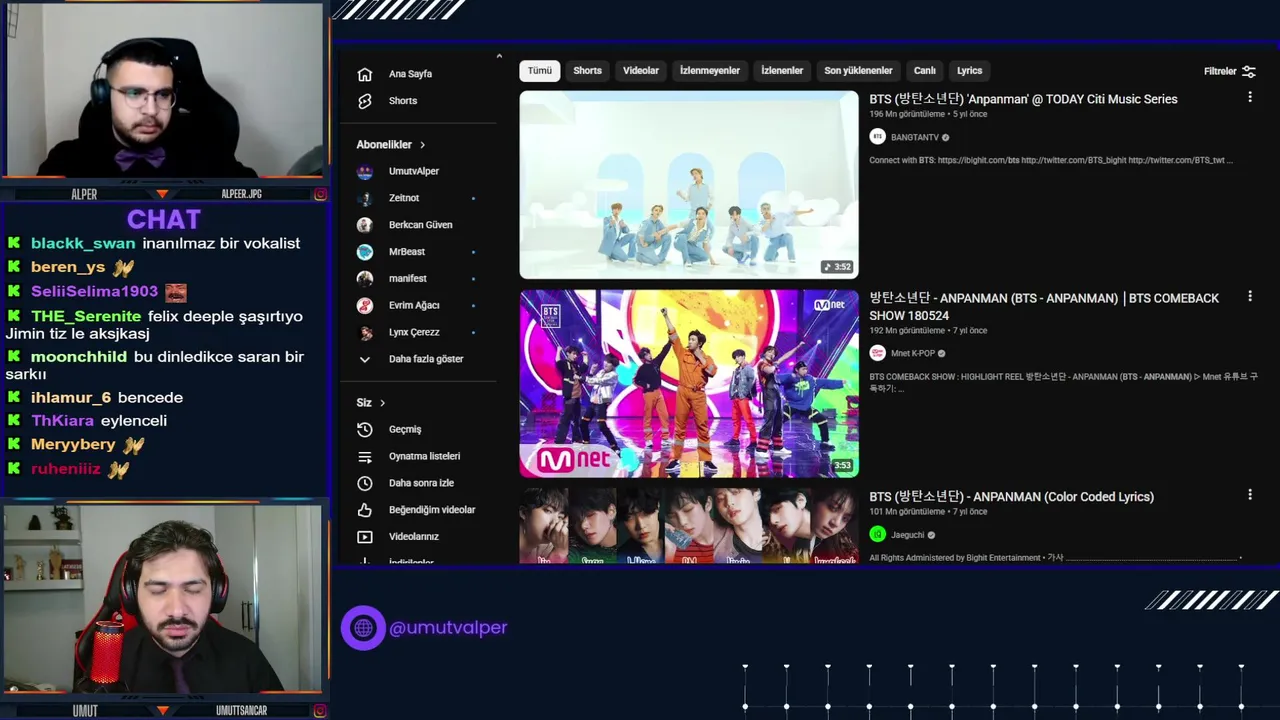Screen dimensions: 1280x720
Task: Click THE_Serenite username in chat
Action: pos(86,317)
